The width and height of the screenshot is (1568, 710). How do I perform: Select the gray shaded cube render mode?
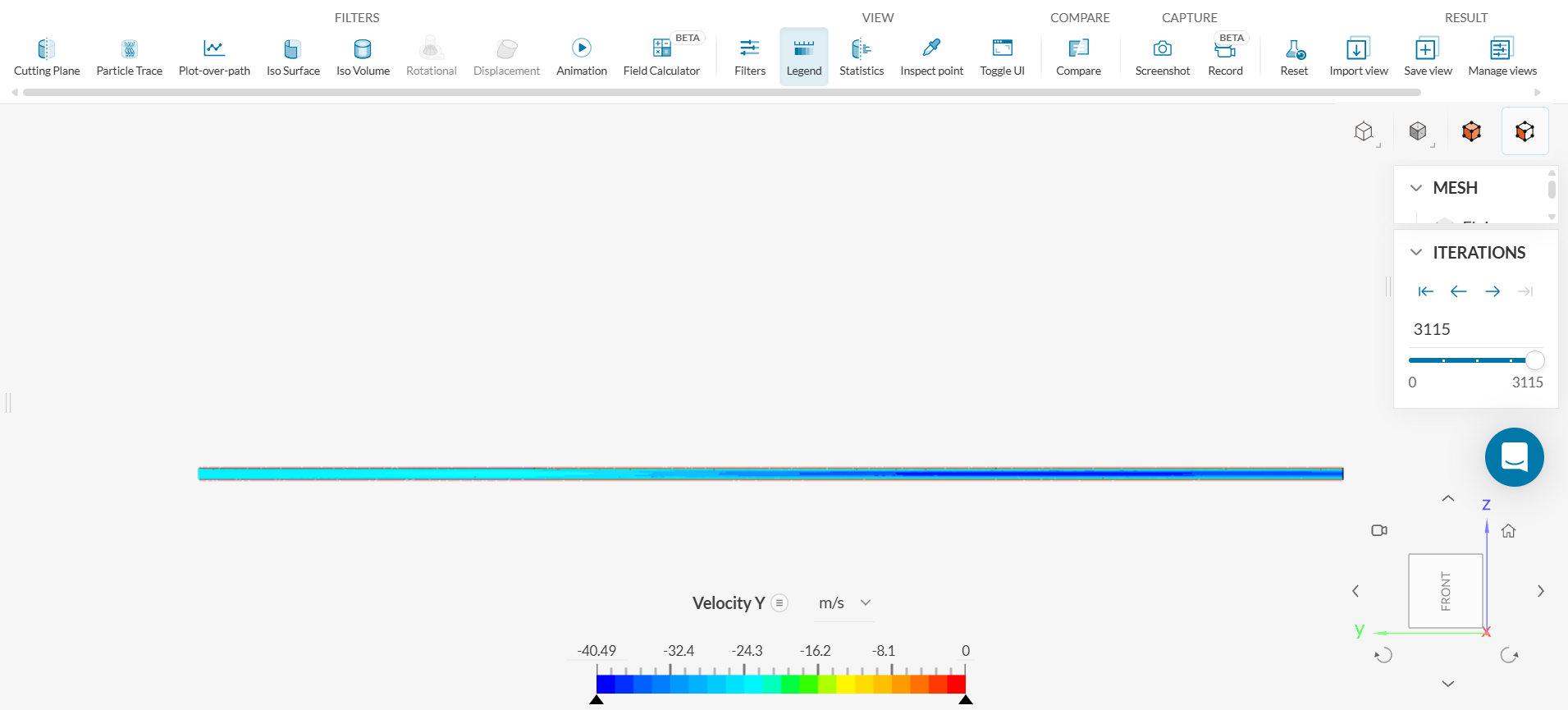(1418, 131)
